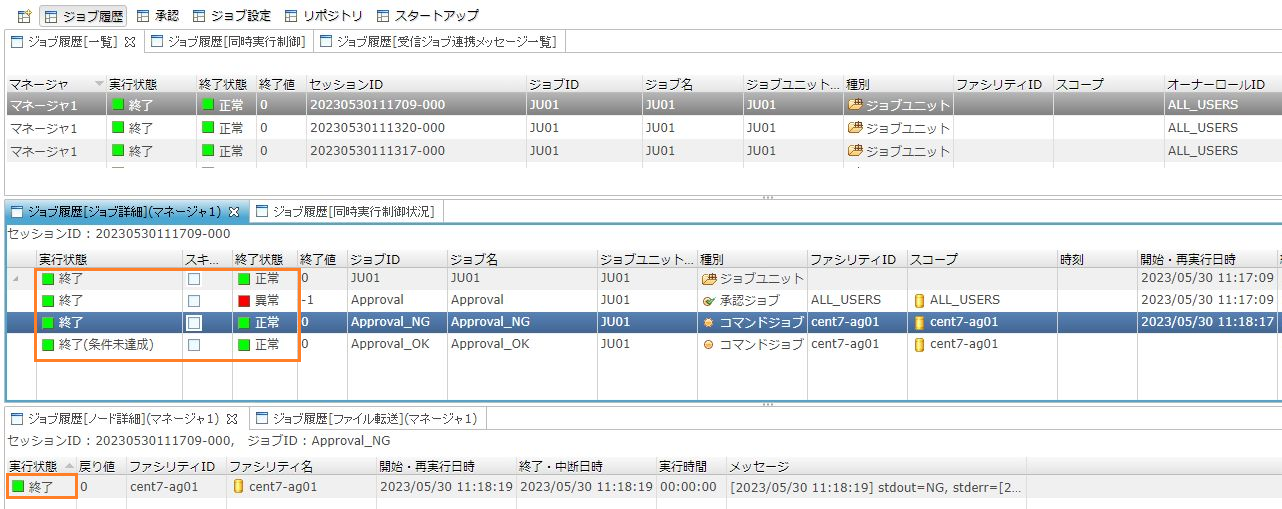
Task: Click the command job icon in the Approval_OK row
Action: point(708,344)
